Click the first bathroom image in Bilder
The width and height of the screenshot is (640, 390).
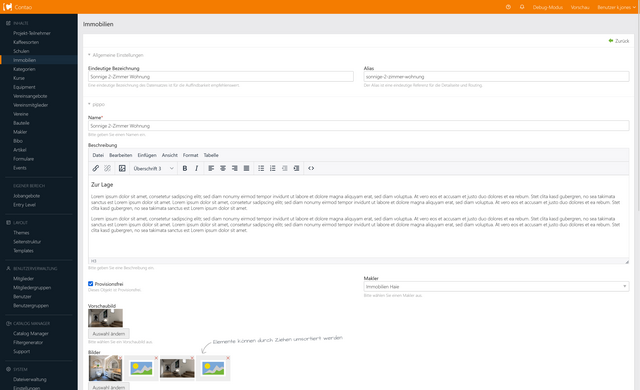[x=105, y=368]
